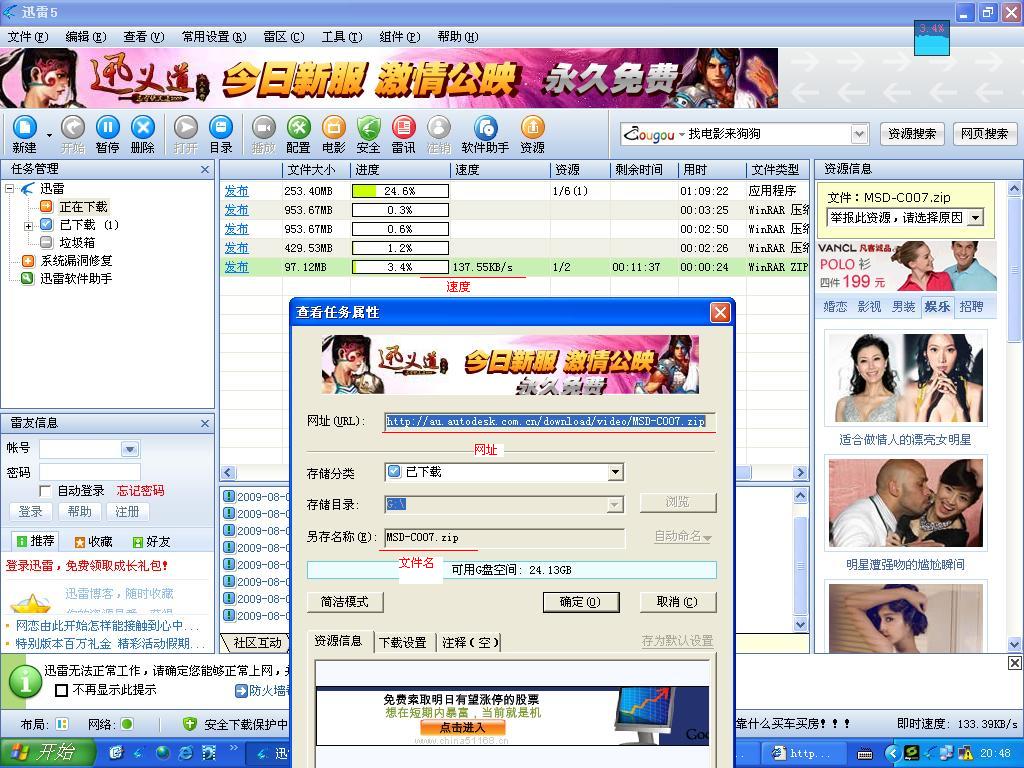Image resolution: width=1024 pixels, height=768 pixels.
Task: Open the 查看 menu
Action: point(144,37)
